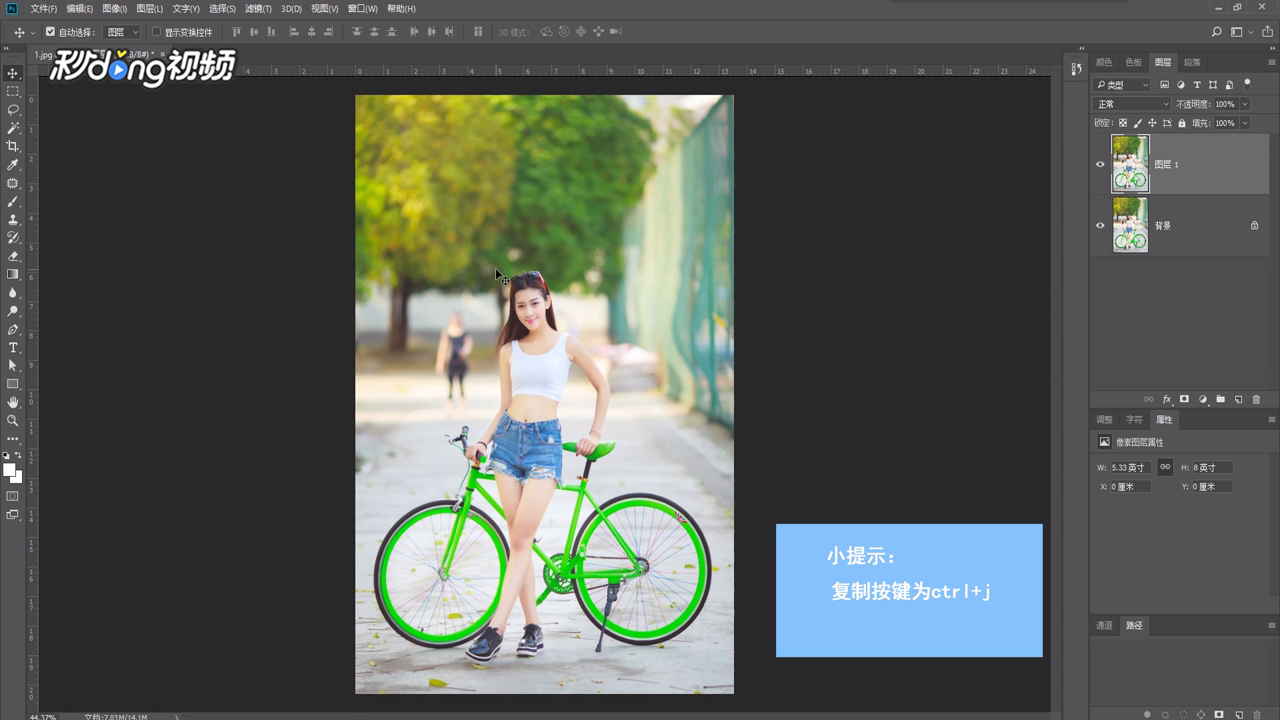Select the Hand tool
The width and height of the screenshot is (1280, 720).
[13, 402]
